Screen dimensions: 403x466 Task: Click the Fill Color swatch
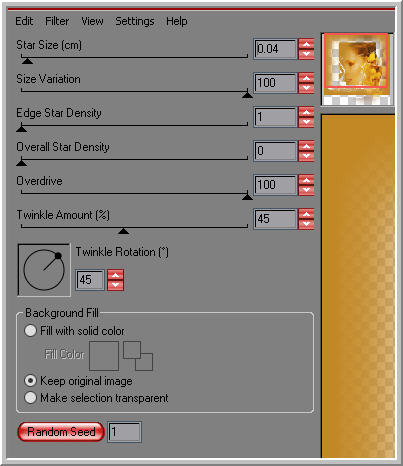[x=104, y=356]
